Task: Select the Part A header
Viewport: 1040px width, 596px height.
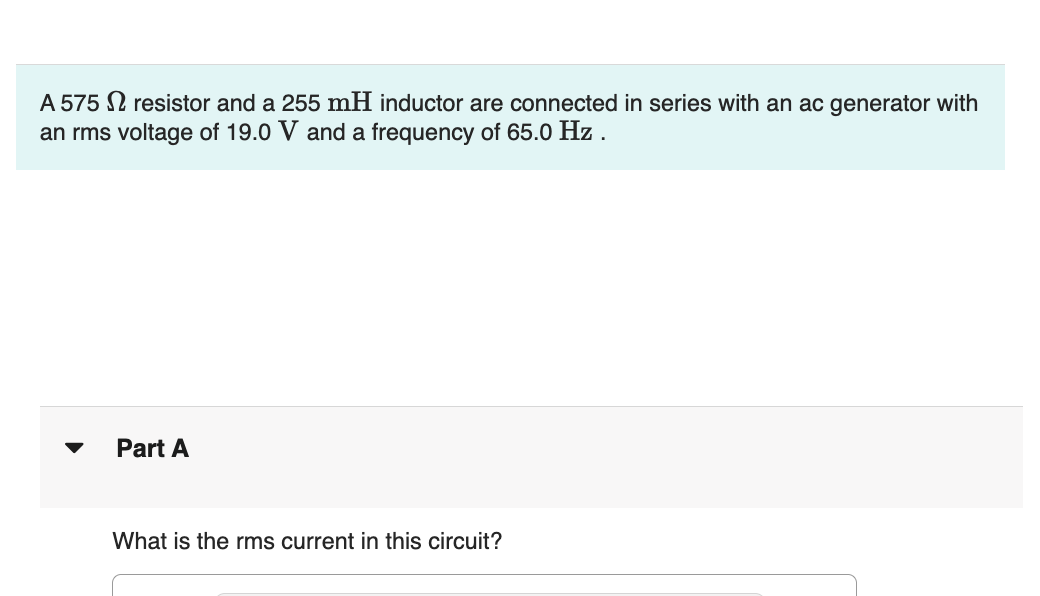Action: click(152, 448)
